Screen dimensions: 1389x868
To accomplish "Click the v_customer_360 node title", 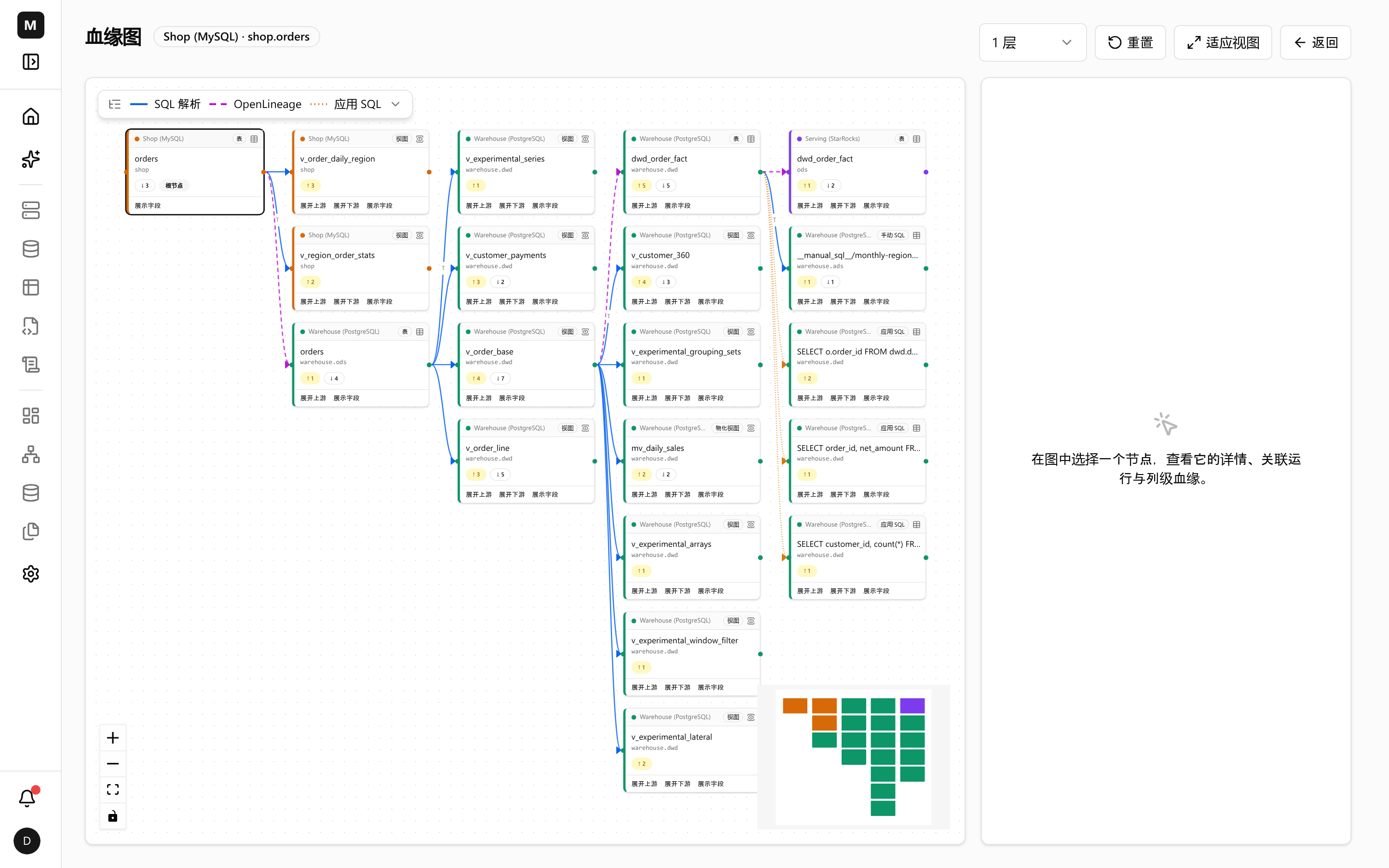I will pyautogui.click(x=660, y=255).
